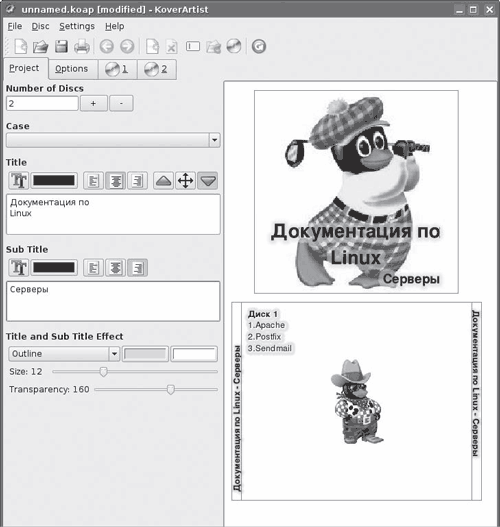Click the move-title crosshair arrows icon
This screenshot has height=527, width=500.
coord(185,180)
